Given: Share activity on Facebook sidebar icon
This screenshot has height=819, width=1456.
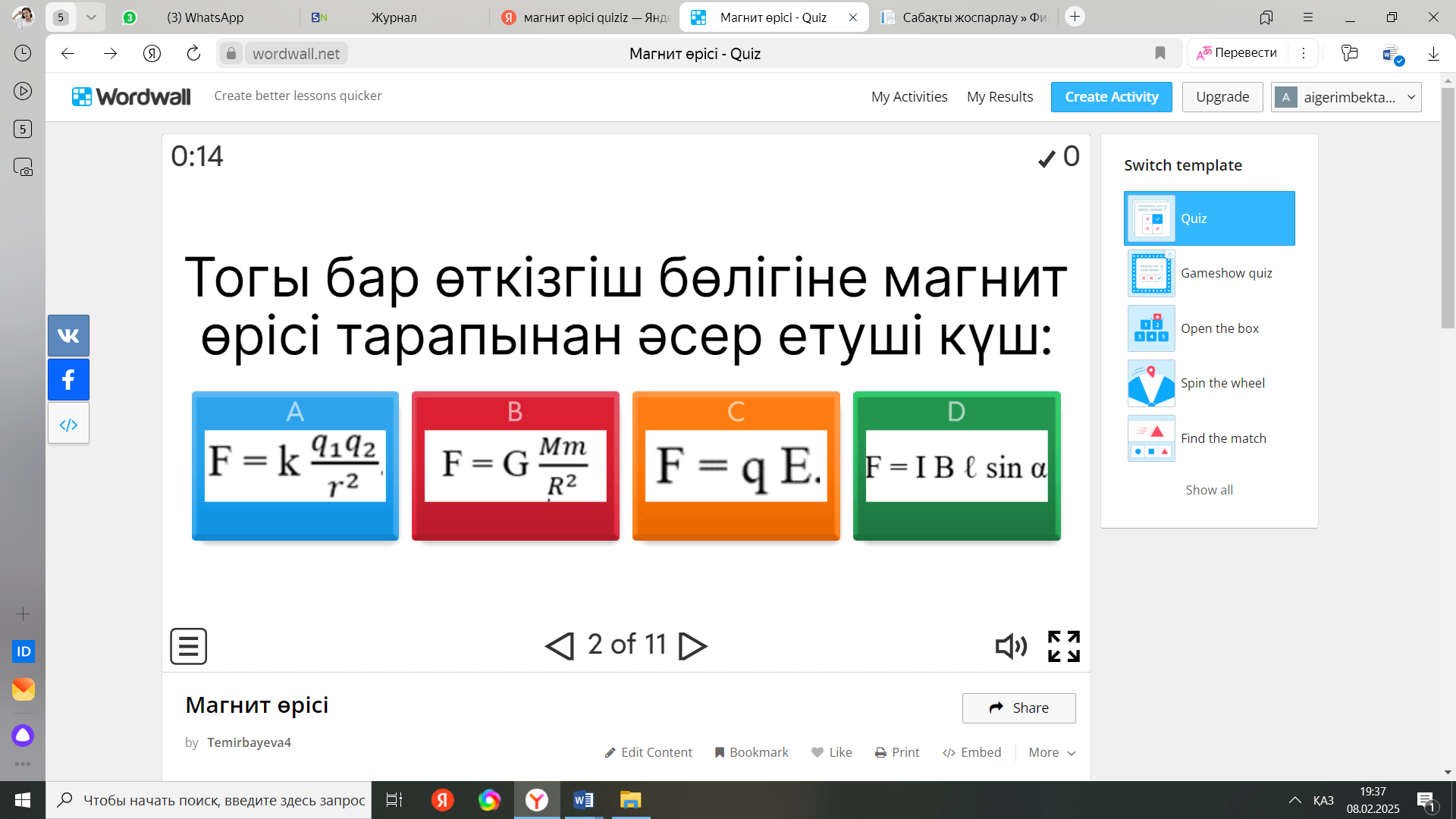Looking at the screenshot, I should [68, 379].
